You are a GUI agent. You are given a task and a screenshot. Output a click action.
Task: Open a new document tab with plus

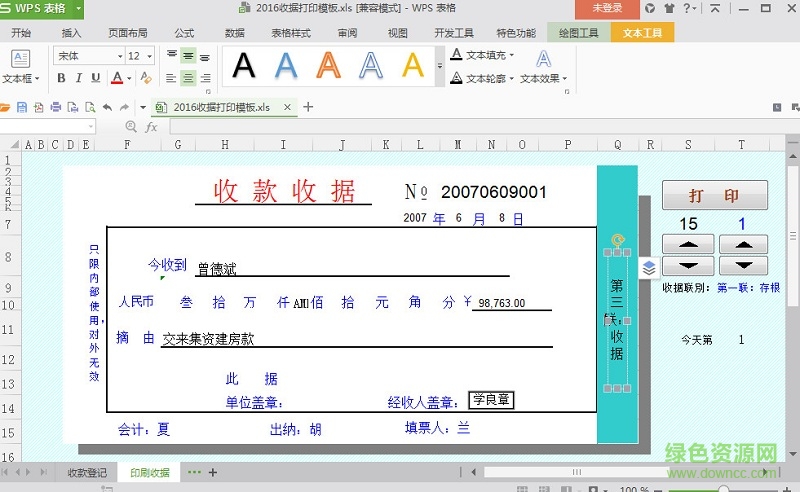[x=308, y=107]
